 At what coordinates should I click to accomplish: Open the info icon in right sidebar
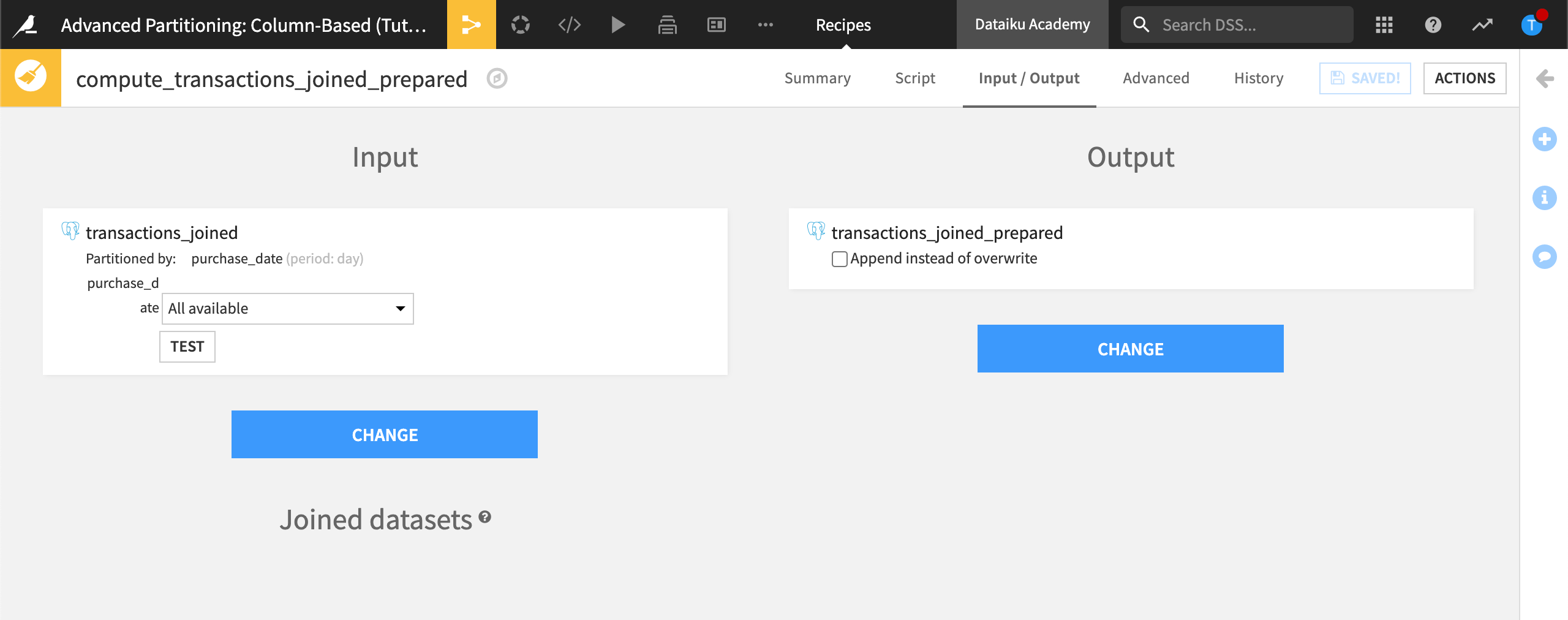coord(1545,198)
